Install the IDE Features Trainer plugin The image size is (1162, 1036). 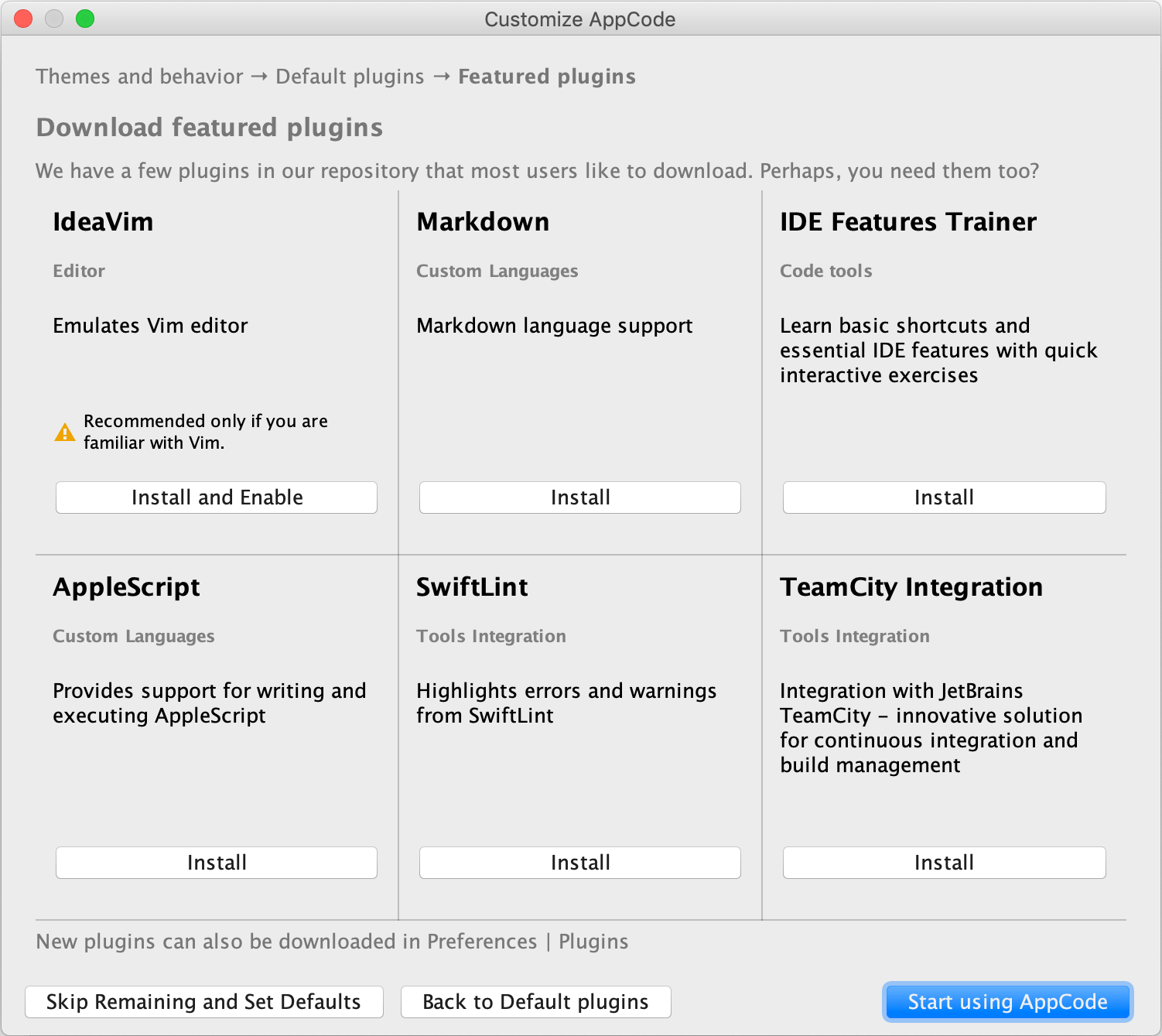[x=944, y=497]
